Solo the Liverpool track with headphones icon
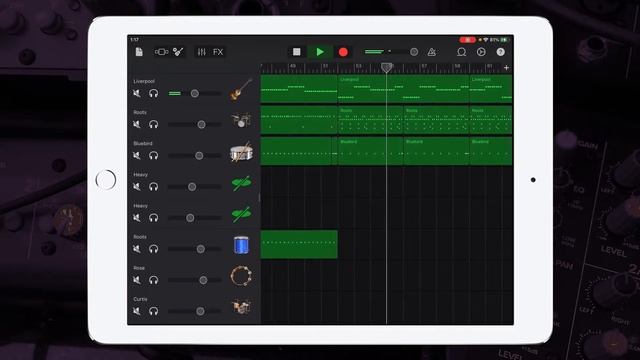 153,93
